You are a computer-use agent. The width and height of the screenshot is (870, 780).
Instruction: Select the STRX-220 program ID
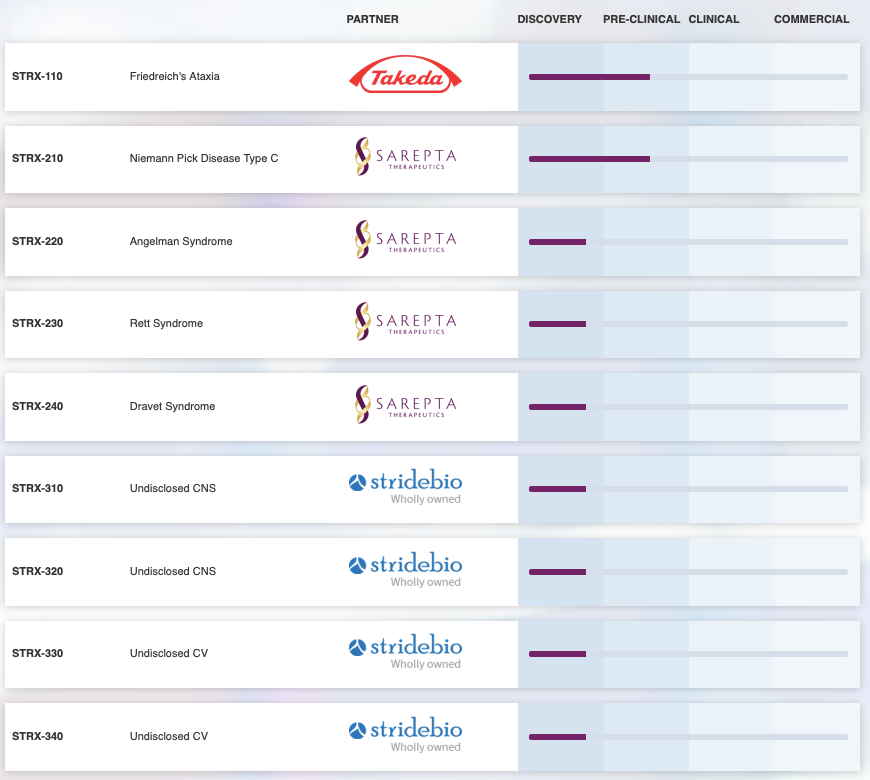pos(37,241)
